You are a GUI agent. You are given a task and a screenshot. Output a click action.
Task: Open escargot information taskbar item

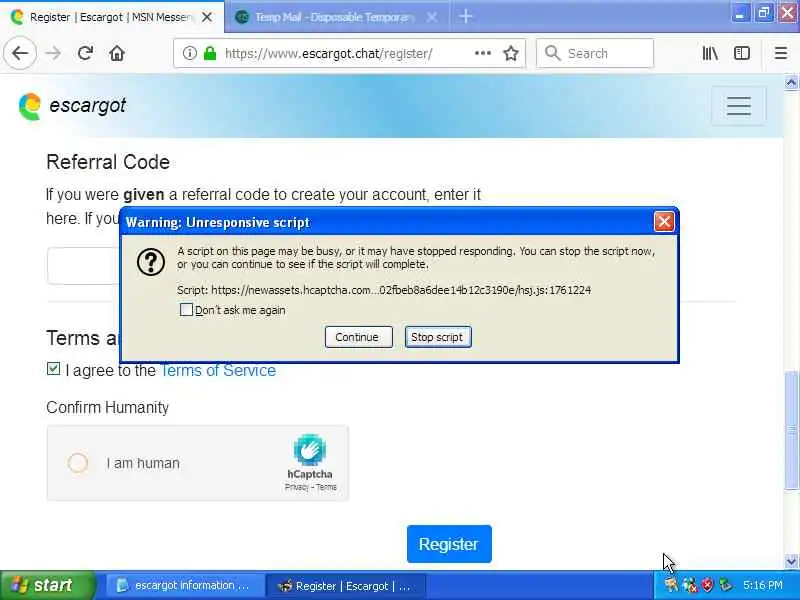click(185, 586)
